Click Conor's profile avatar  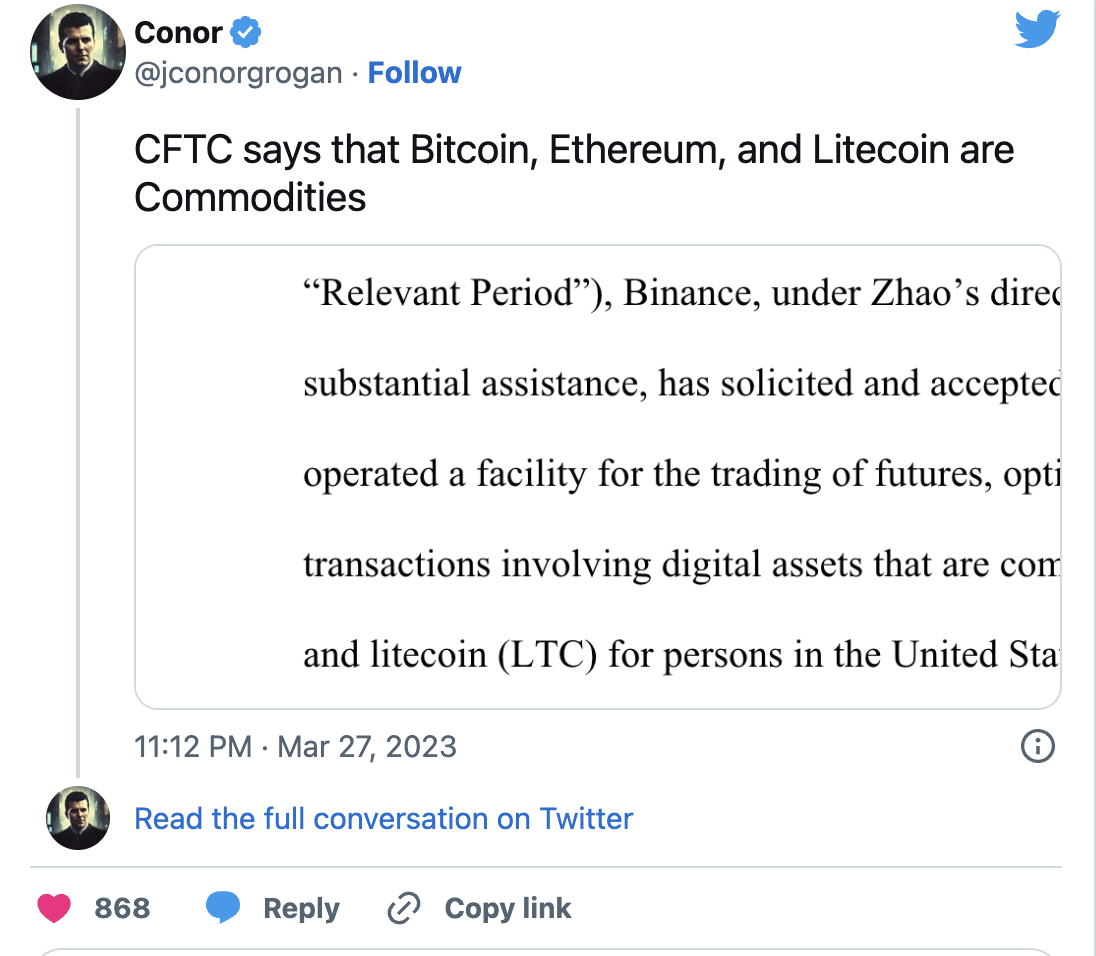pyautogui.click(x=77, y=52)
